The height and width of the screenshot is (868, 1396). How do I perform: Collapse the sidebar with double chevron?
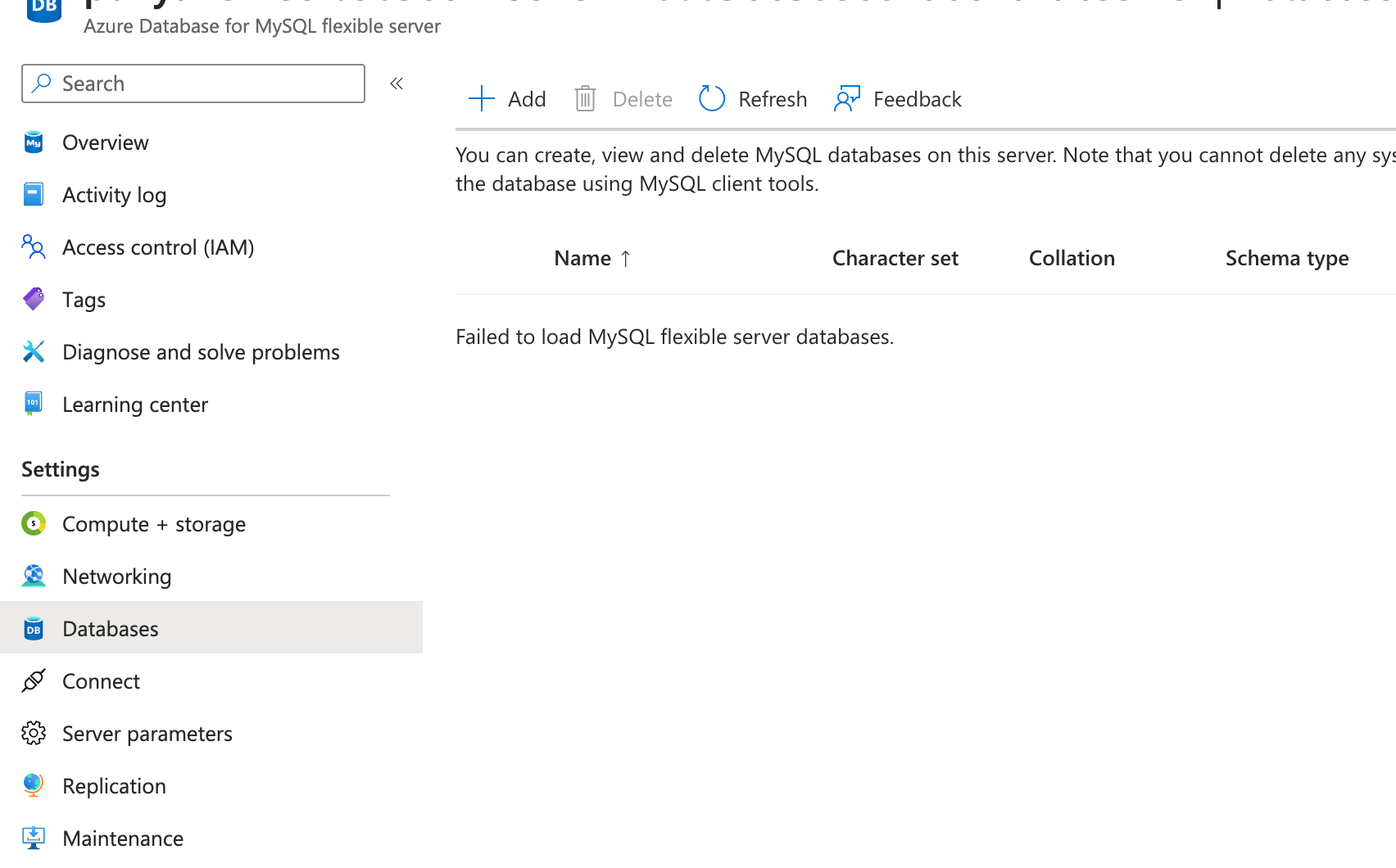coord(397,84)
